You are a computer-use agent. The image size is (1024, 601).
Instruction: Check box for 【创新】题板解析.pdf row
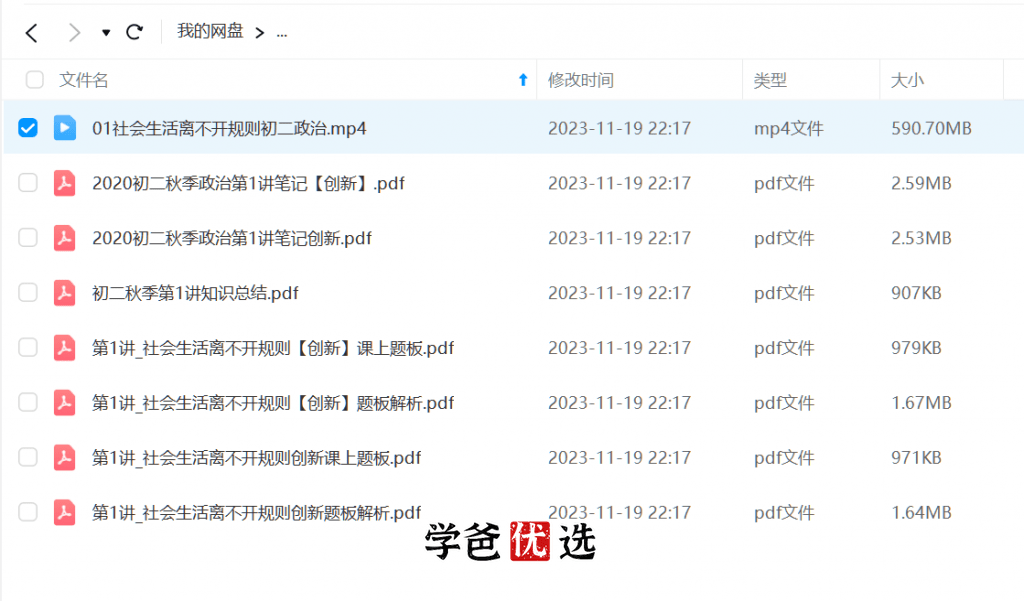27,402
